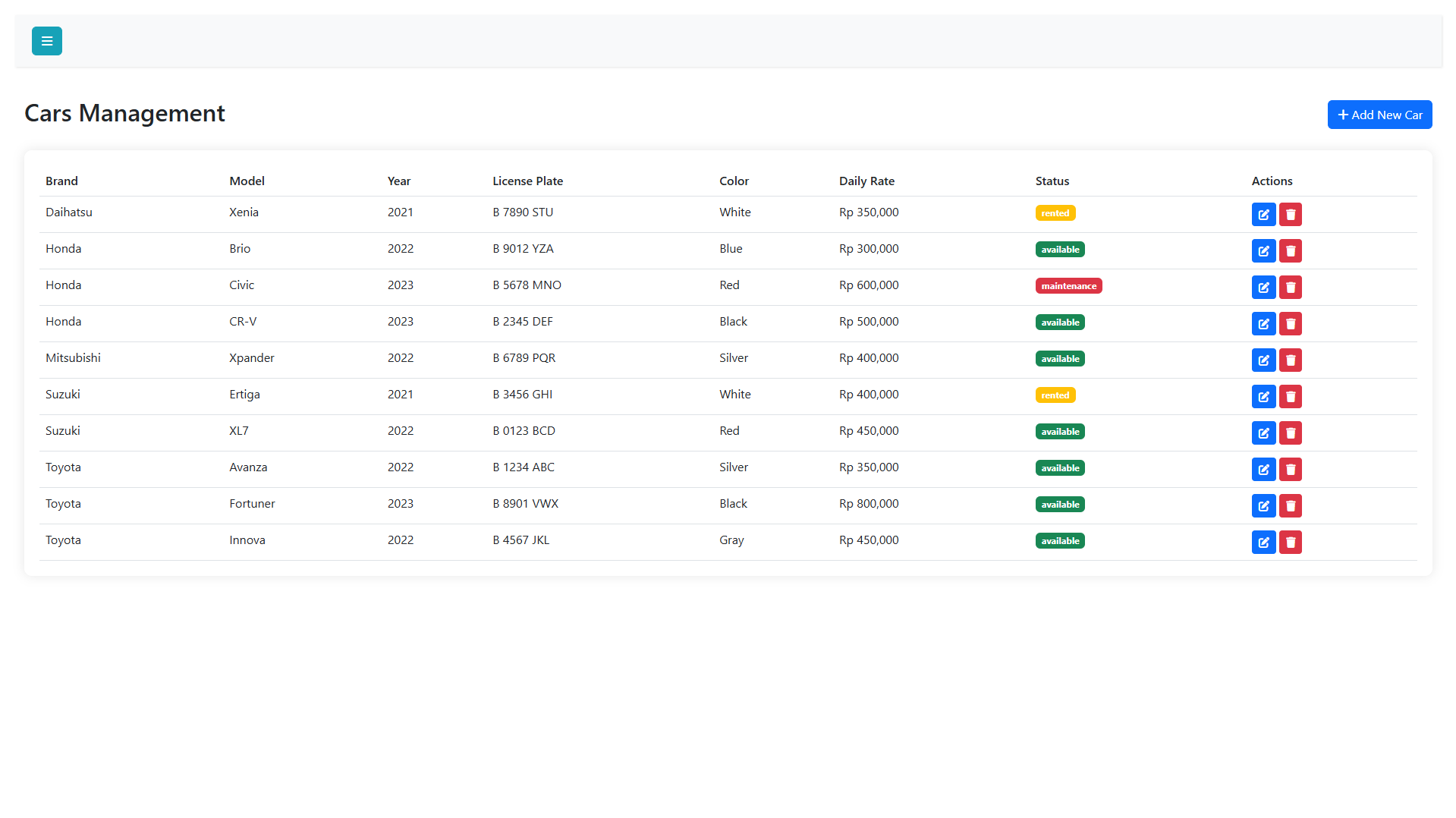The image size is (1456, 818).
Task: Edit the Honda CR-V record
Action: [x=1263, y=324]
